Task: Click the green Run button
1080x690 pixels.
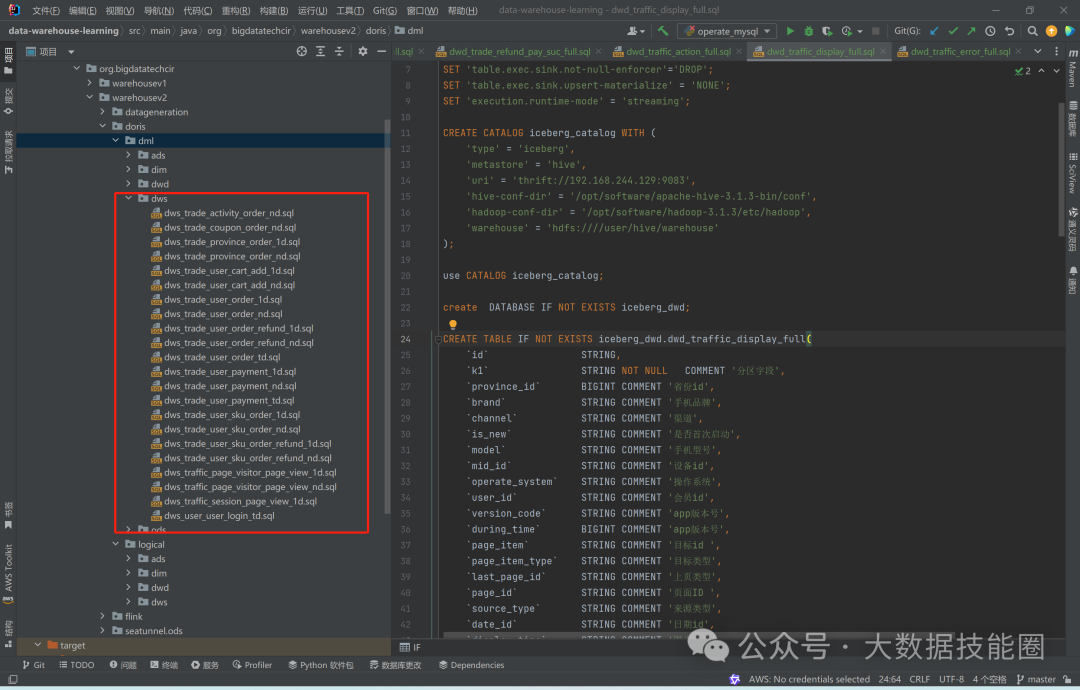Action: click(x=790, y=31)
